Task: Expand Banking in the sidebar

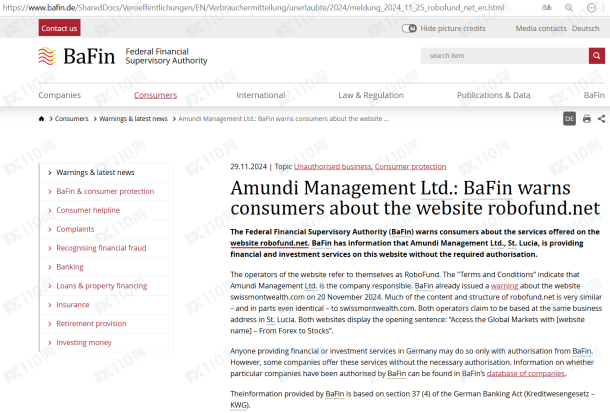Action: (70, 267)
